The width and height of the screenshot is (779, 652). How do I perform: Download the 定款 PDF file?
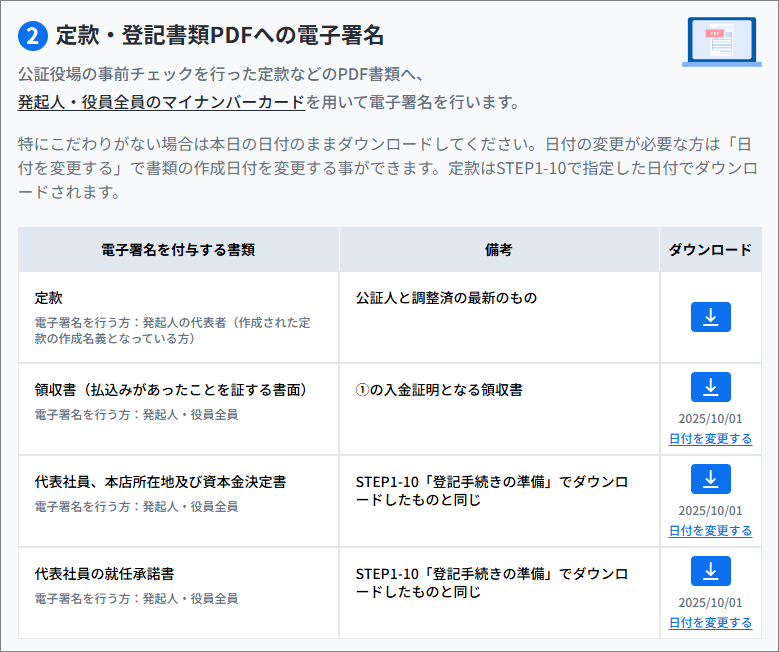coord(710,317)
